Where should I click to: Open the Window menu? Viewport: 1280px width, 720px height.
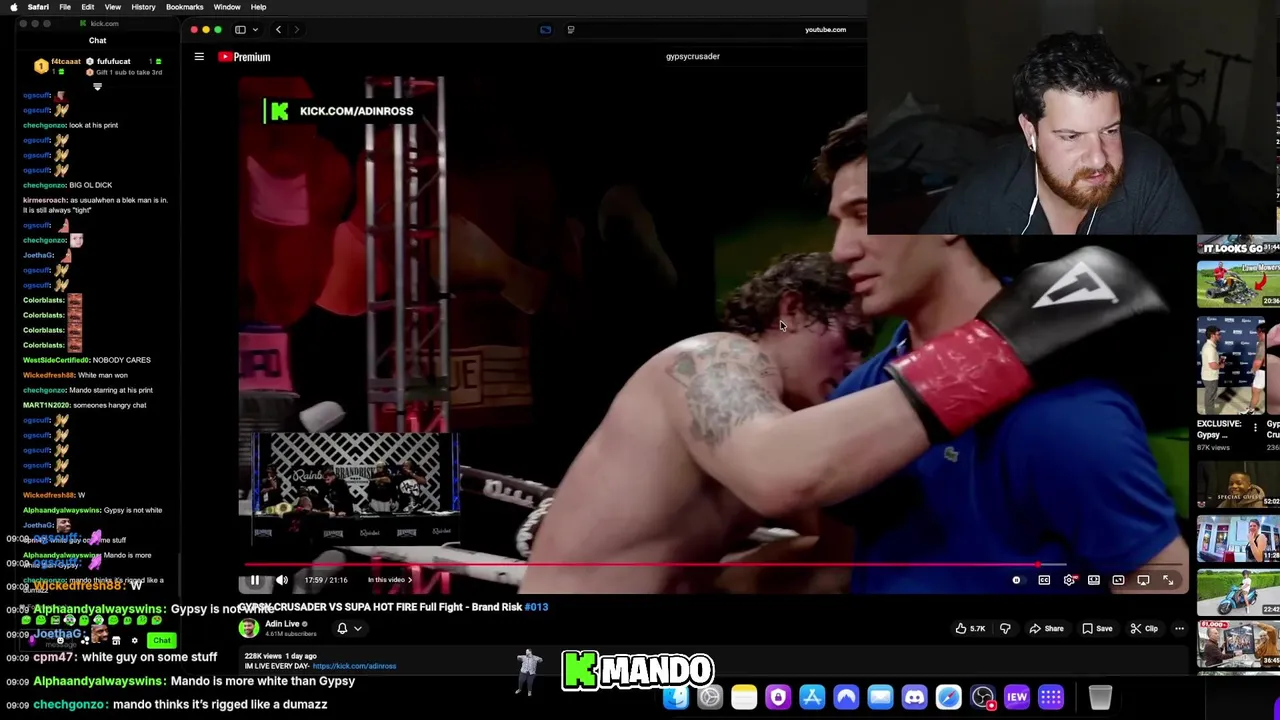227,7
